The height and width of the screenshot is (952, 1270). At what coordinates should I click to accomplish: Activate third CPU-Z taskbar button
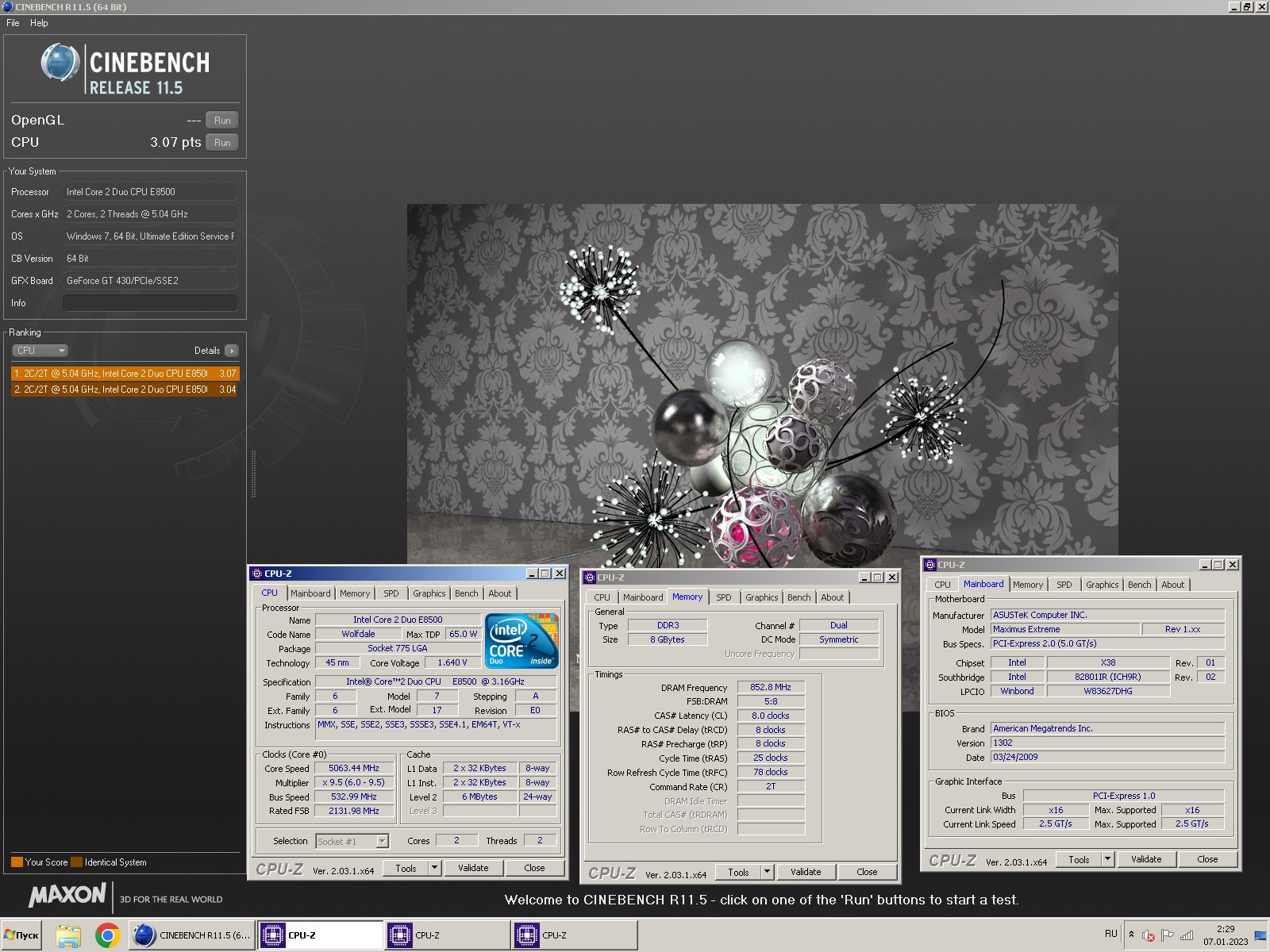(575, 935)
